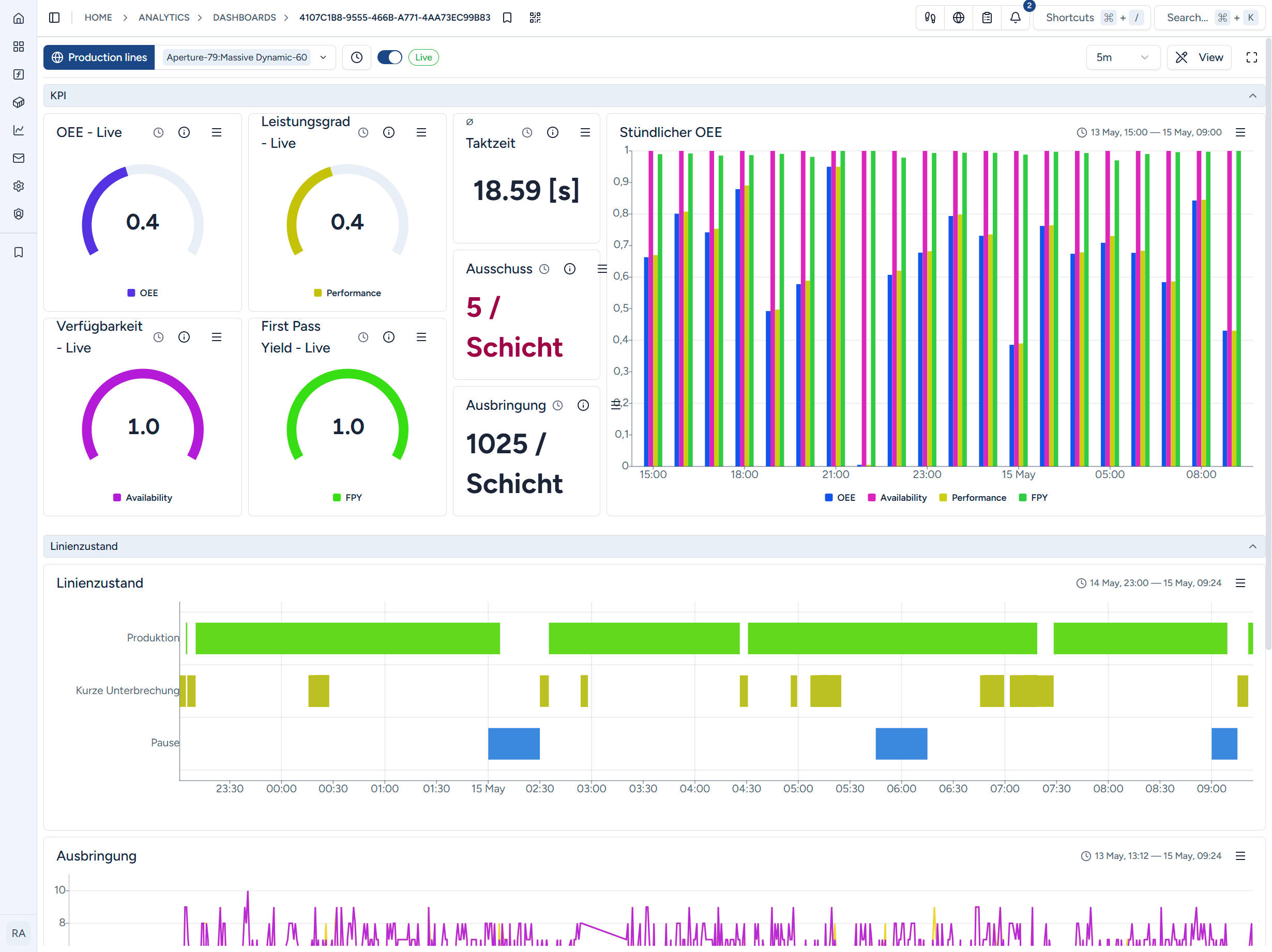Show info for Ausschuss widget
The image size is (1272, 952).
[x=569, y=269]
